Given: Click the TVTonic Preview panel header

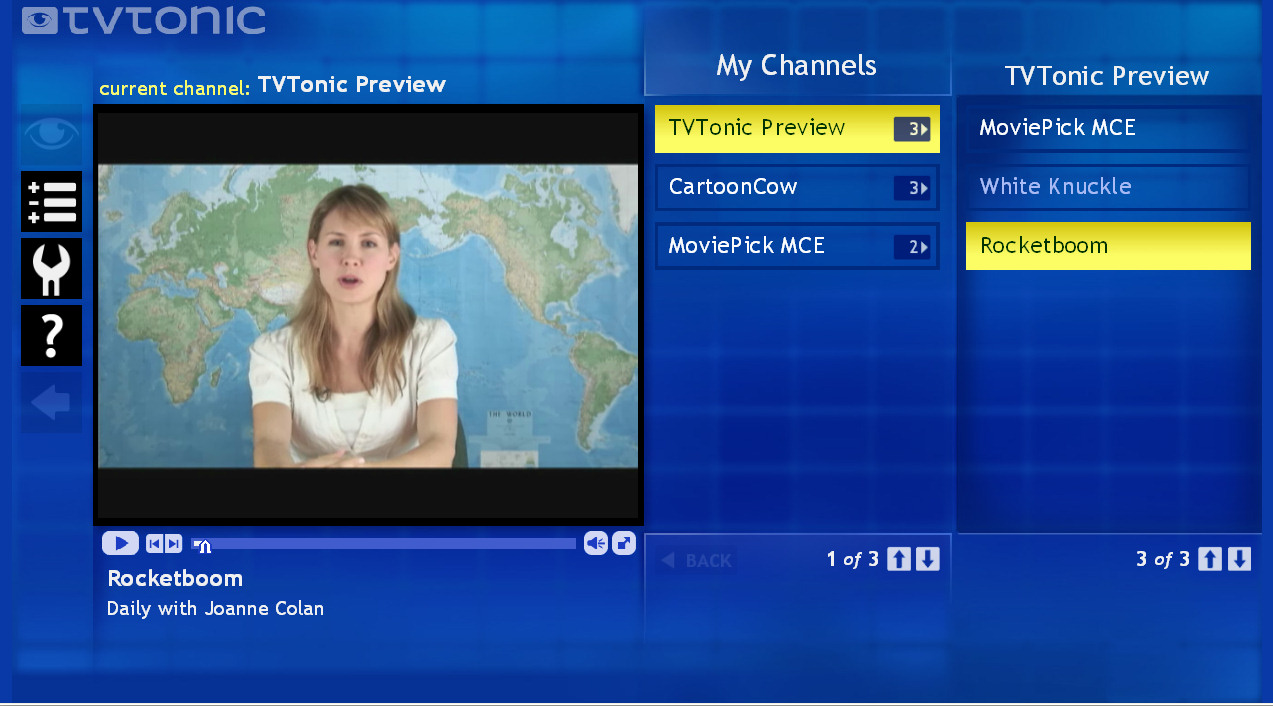Looking at the screenshot, I should point(1107,77).
